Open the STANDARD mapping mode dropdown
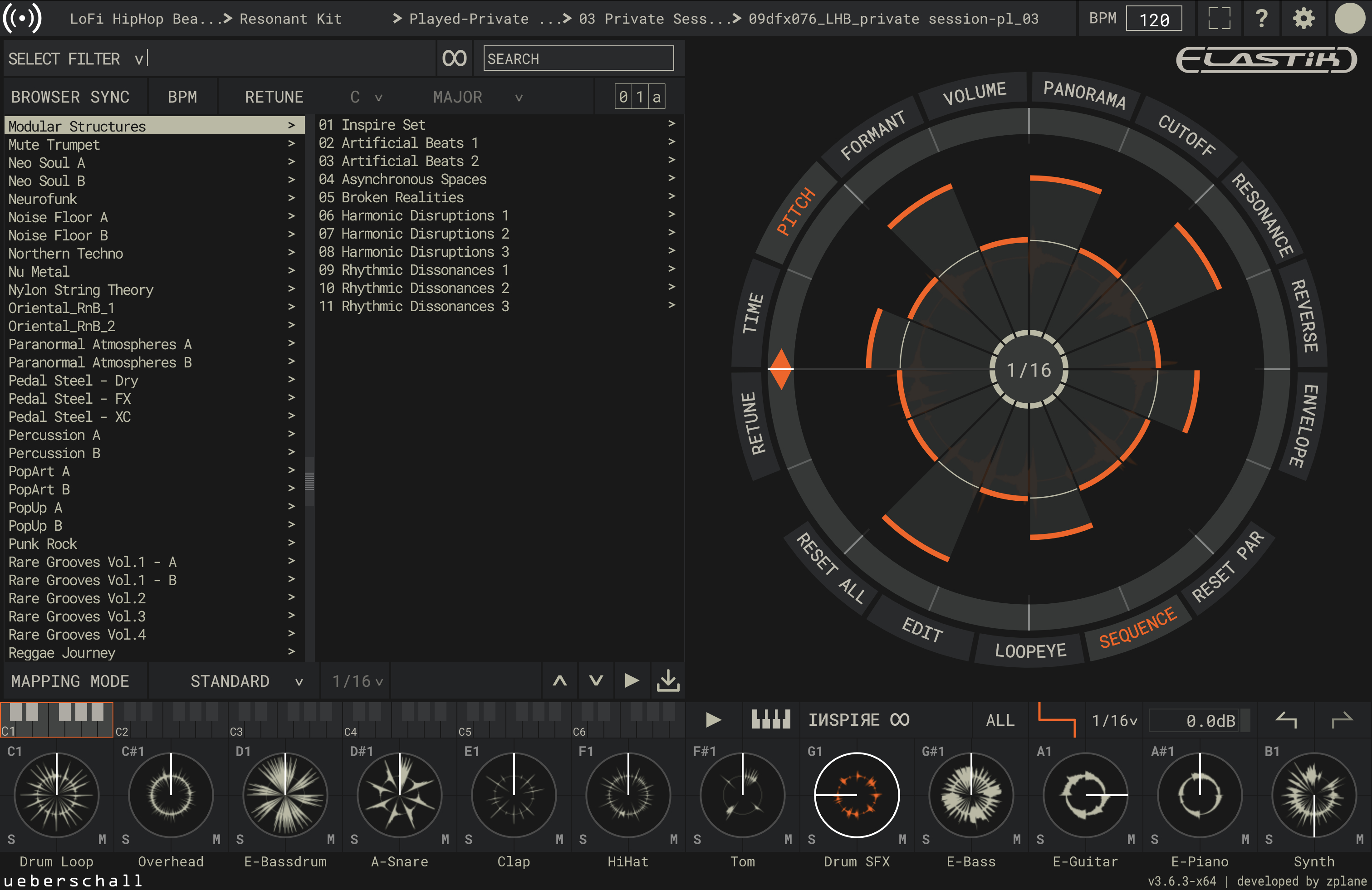Viewport: 1372px width, 890px height. (x=246, y=681)
